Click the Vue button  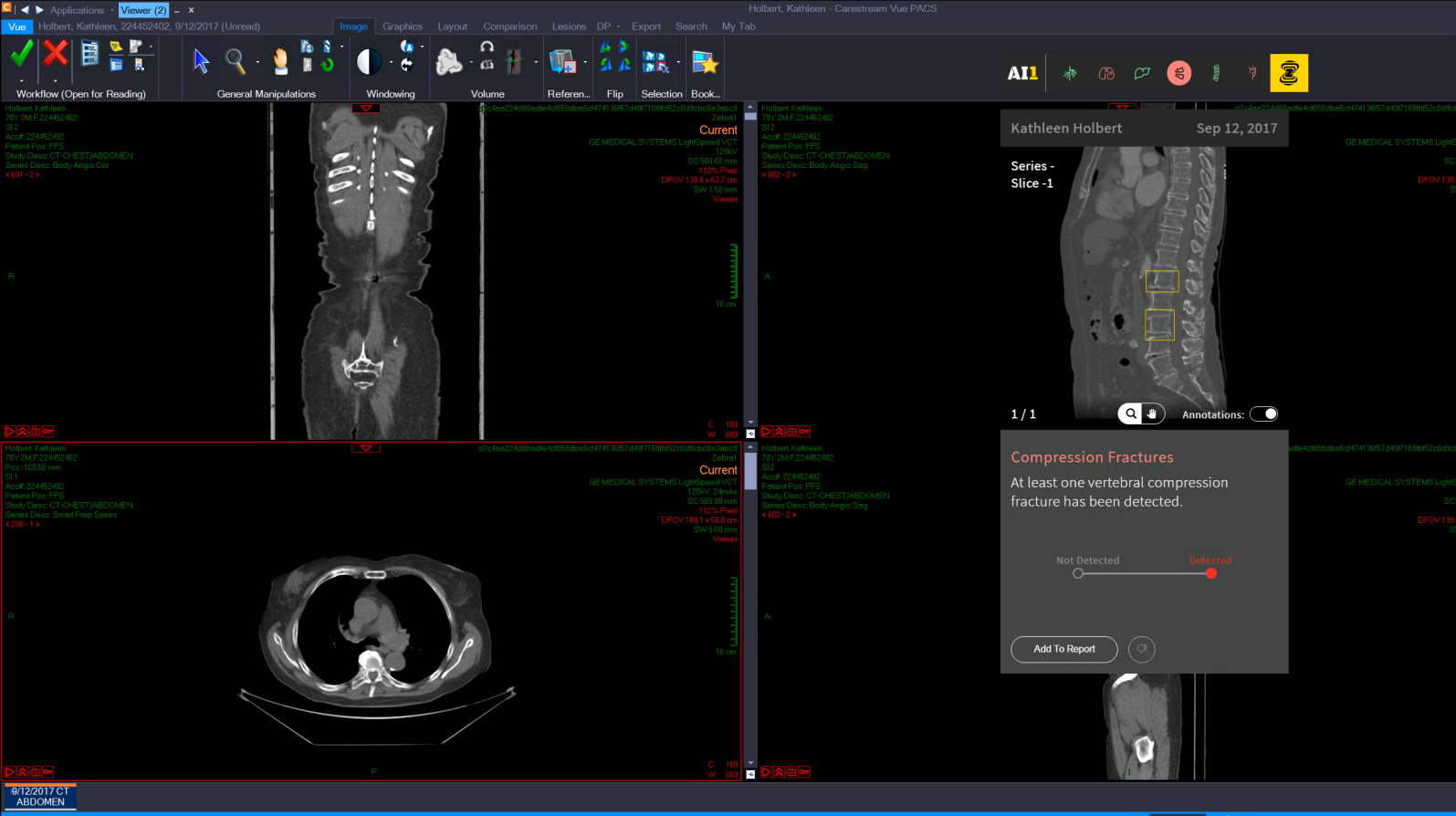tap(17, 26)
